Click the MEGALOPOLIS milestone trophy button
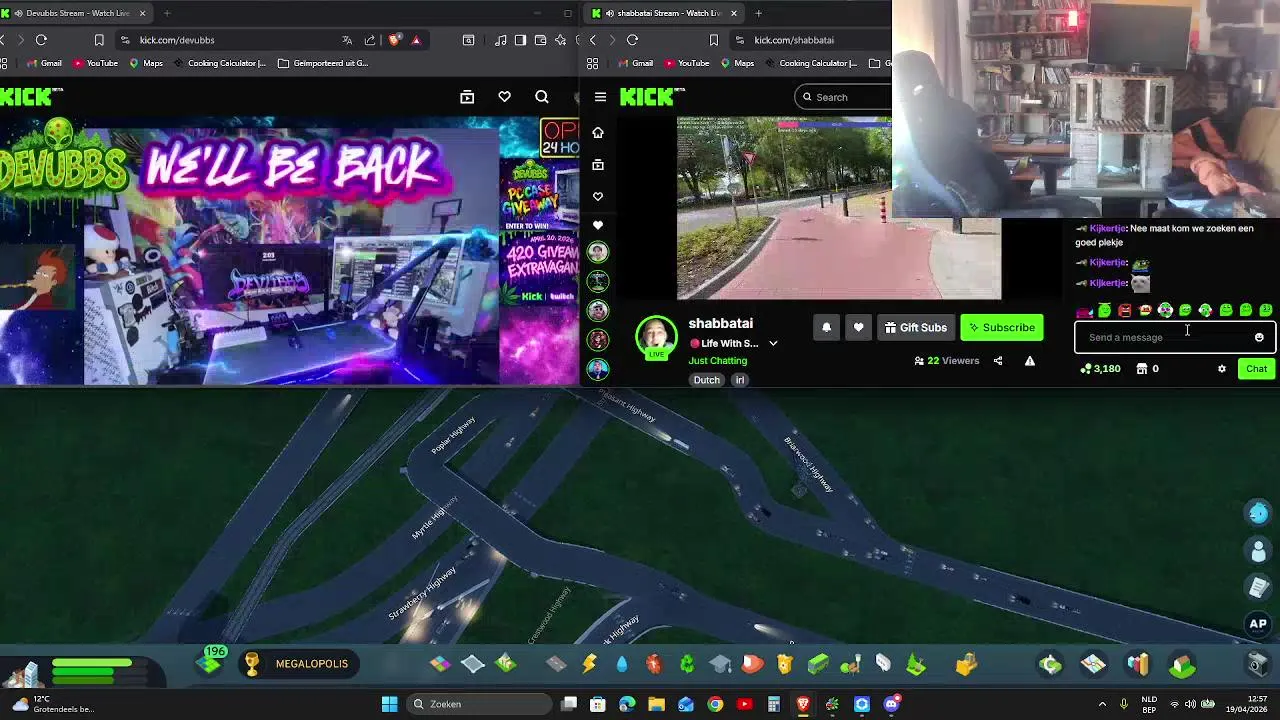 (x=297, y=664)
